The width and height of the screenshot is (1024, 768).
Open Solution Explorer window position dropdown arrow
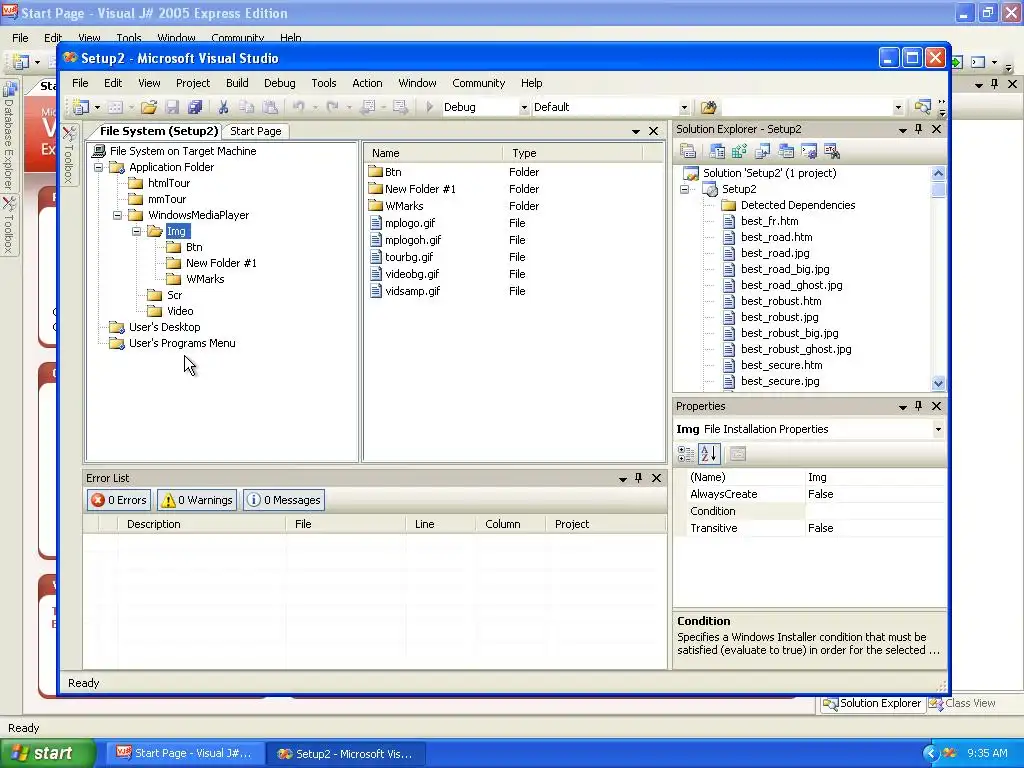click(903, 130)
